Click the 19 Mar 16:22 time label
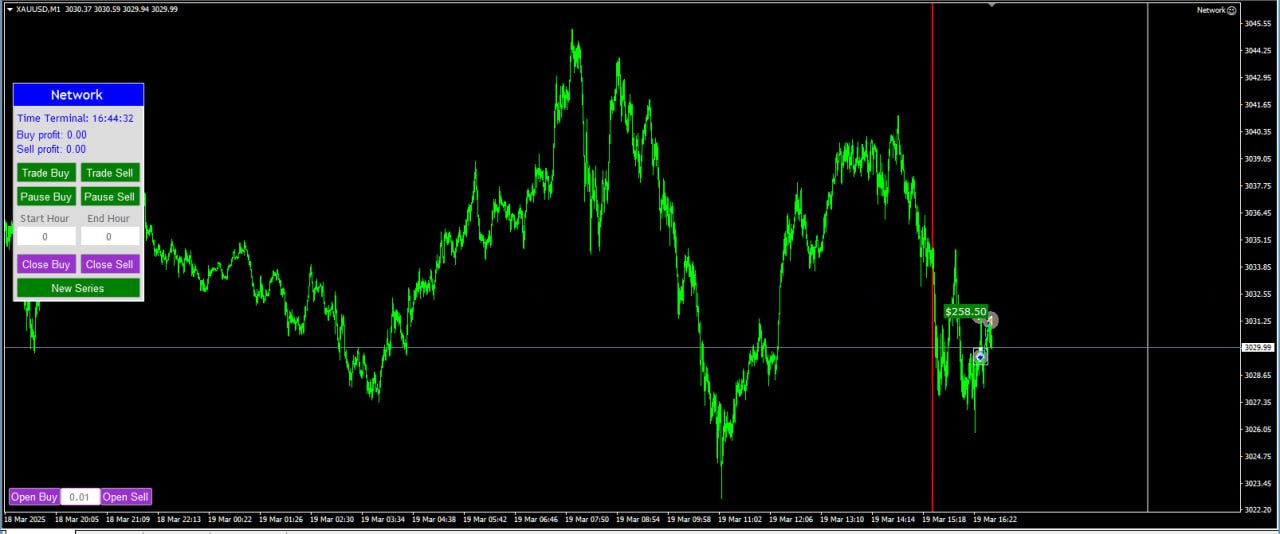1280x534 pixels. pyautogui.click(x=995, y=520)
